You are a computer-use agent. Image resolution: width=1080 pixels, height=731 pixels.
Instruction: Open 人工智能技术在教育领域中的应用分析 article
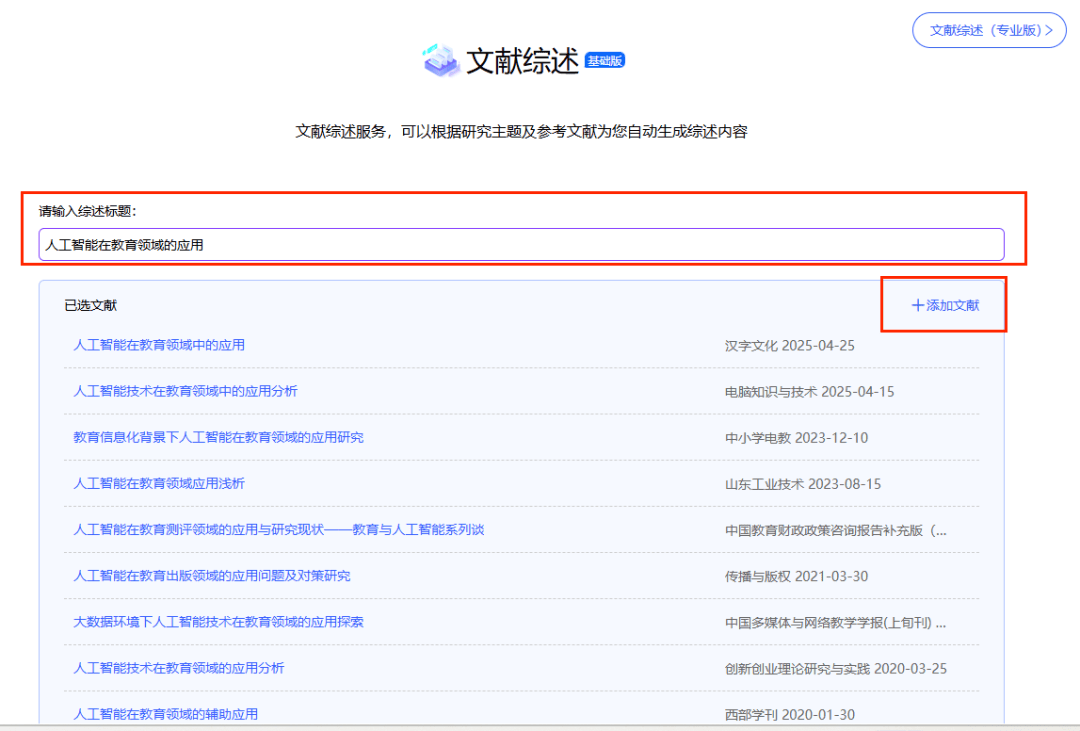tap(185, 391)
